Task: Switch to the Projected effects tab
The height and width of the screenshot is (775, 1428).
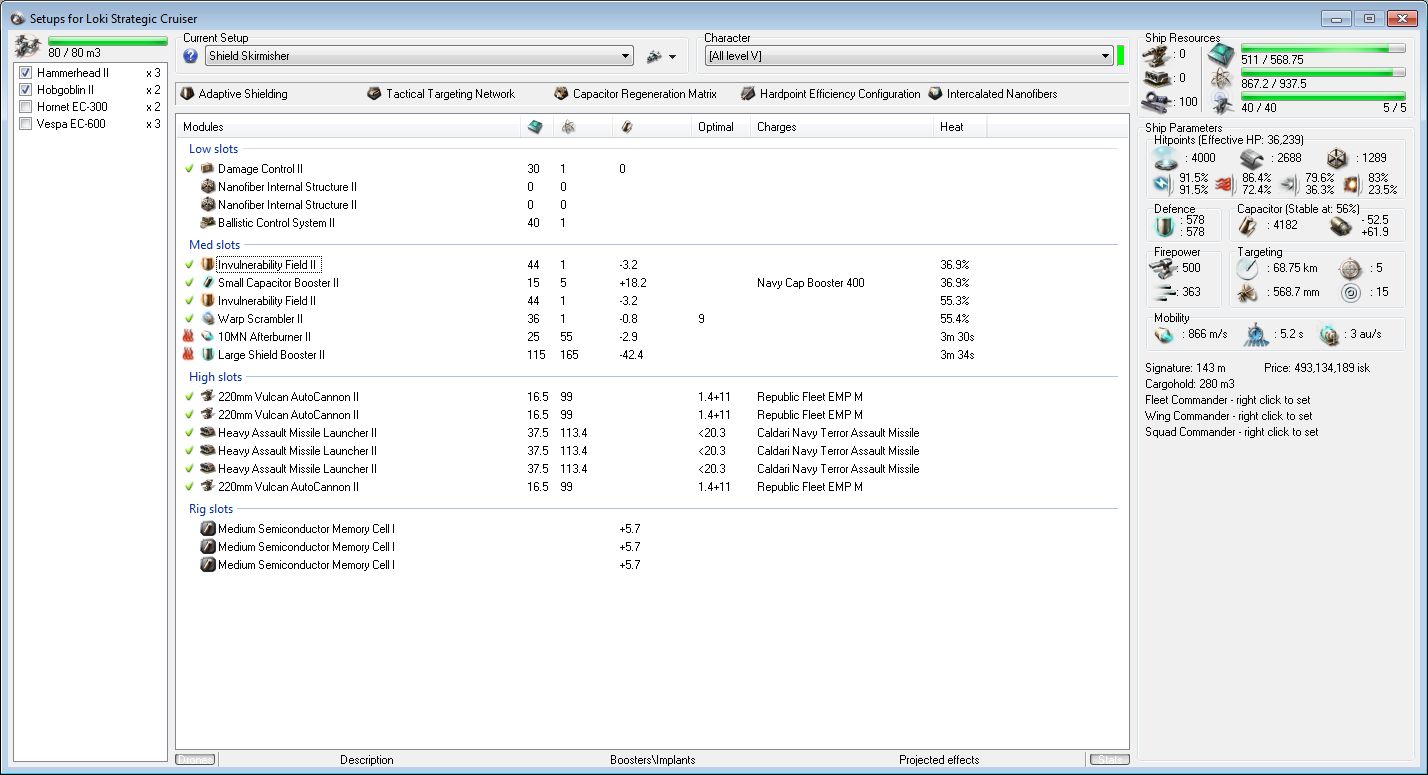Action: click(x=939, y=760)
